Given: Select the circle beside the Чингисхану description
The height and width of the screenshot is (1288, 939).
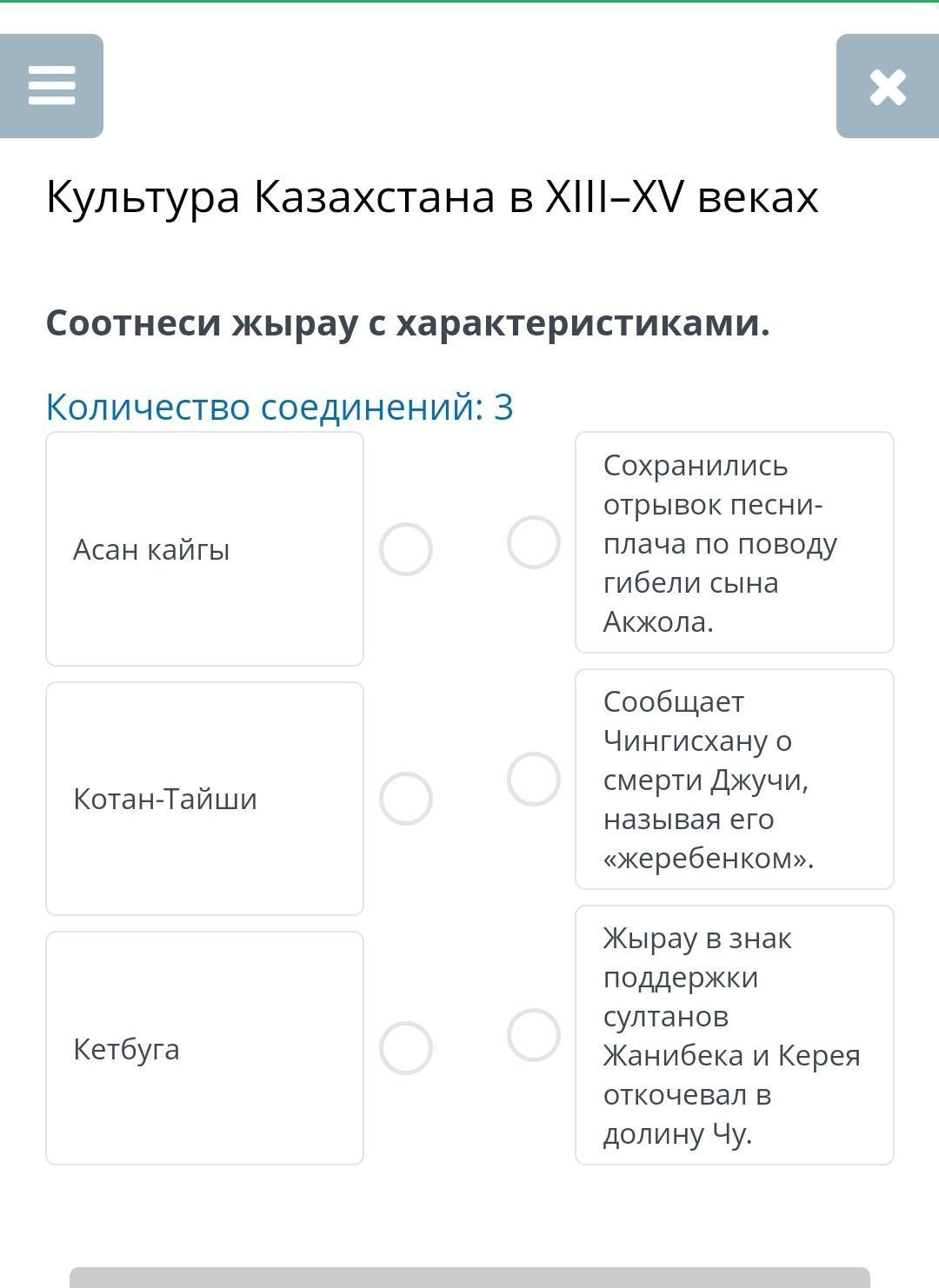Looking at the screenshot, I should pyautogui.click(x=533, y=779).
